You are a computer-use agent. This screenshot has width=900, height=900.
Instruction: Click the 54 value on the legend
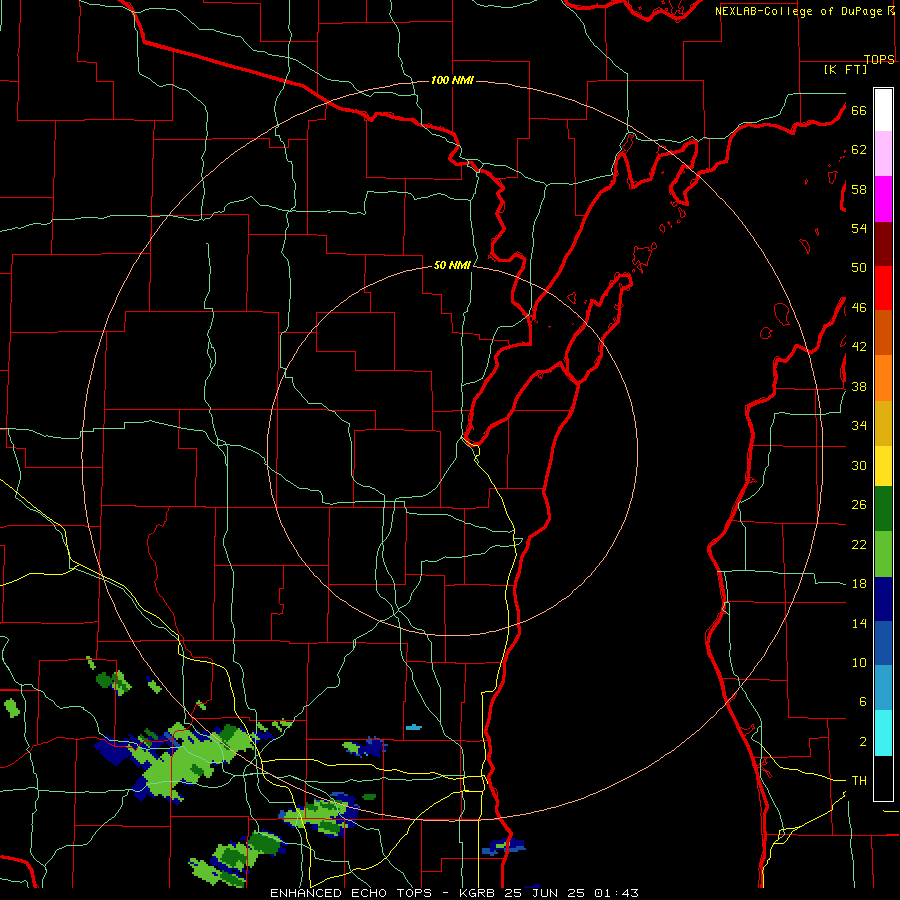[x=859, y=228]
